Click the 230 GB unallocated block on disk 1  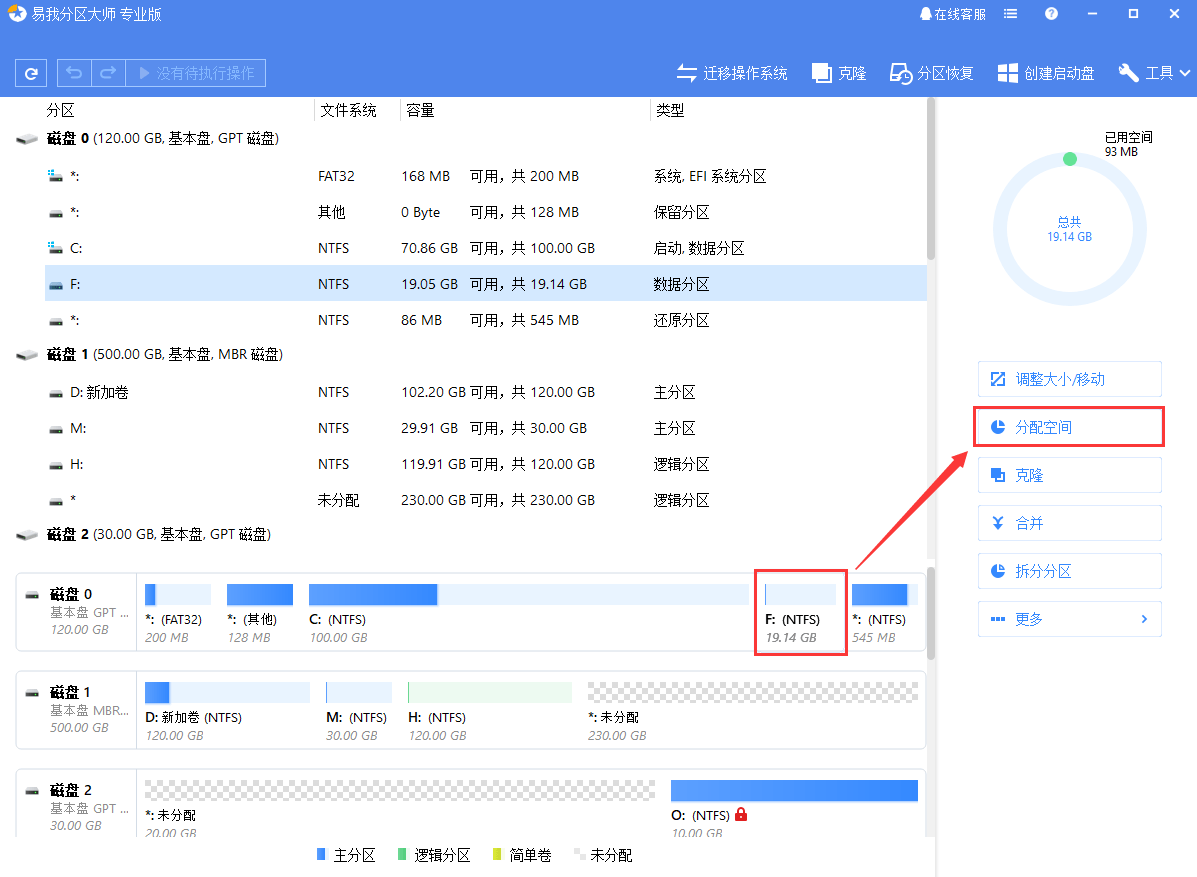point(752,692)
